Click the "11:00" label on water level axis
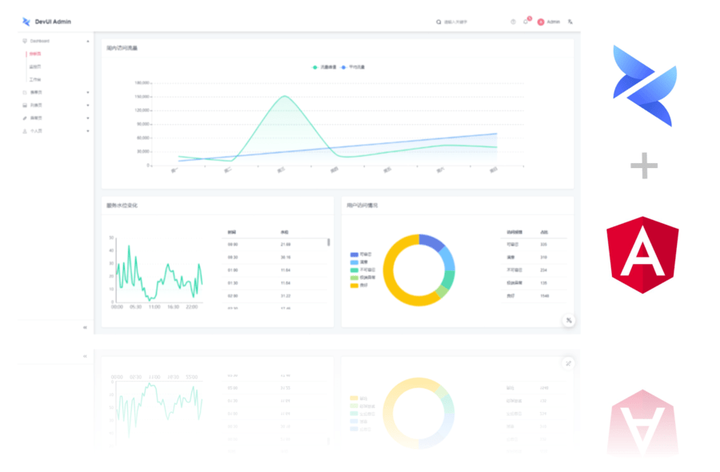This screenshot has width=720, height=472. (154, 307)
